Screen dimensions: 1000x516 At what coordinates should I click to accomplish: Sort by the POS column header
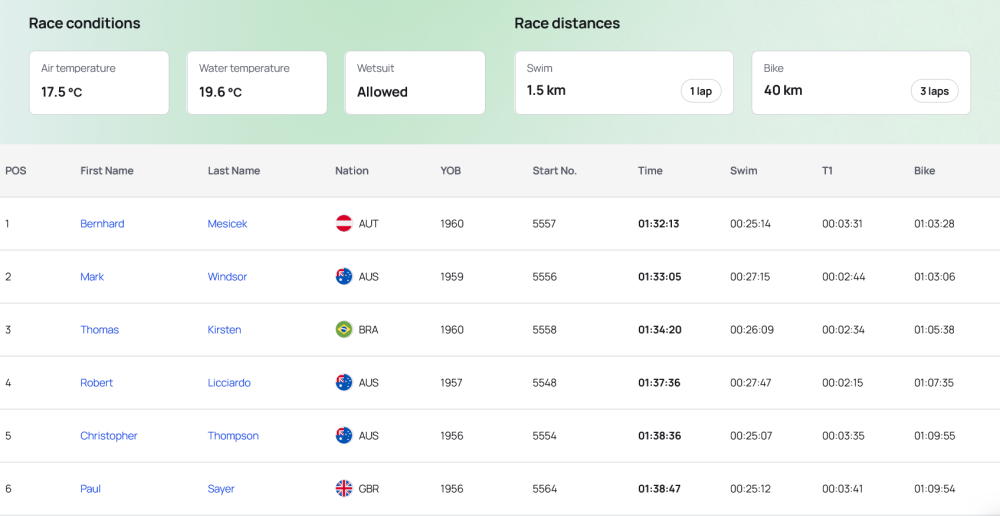[16, 171]
